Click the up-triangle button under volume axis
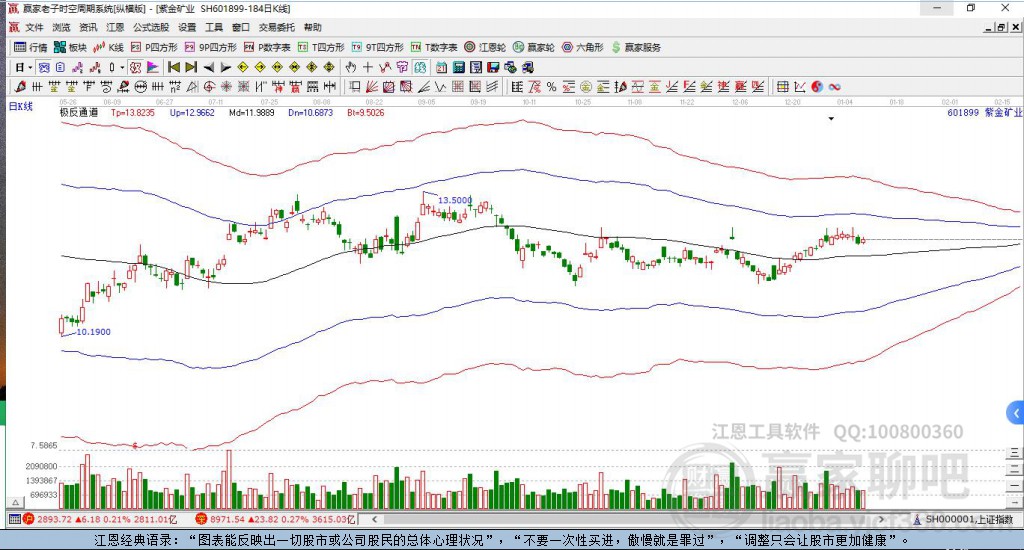Viewport: 1024px width, 550px height. [x=16, y=502]
